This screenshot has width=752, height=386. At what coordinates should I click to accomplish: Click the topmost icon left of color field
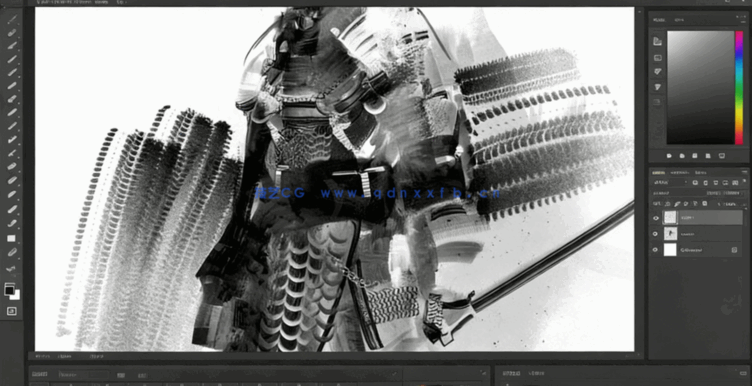click(x=658, y=42)
